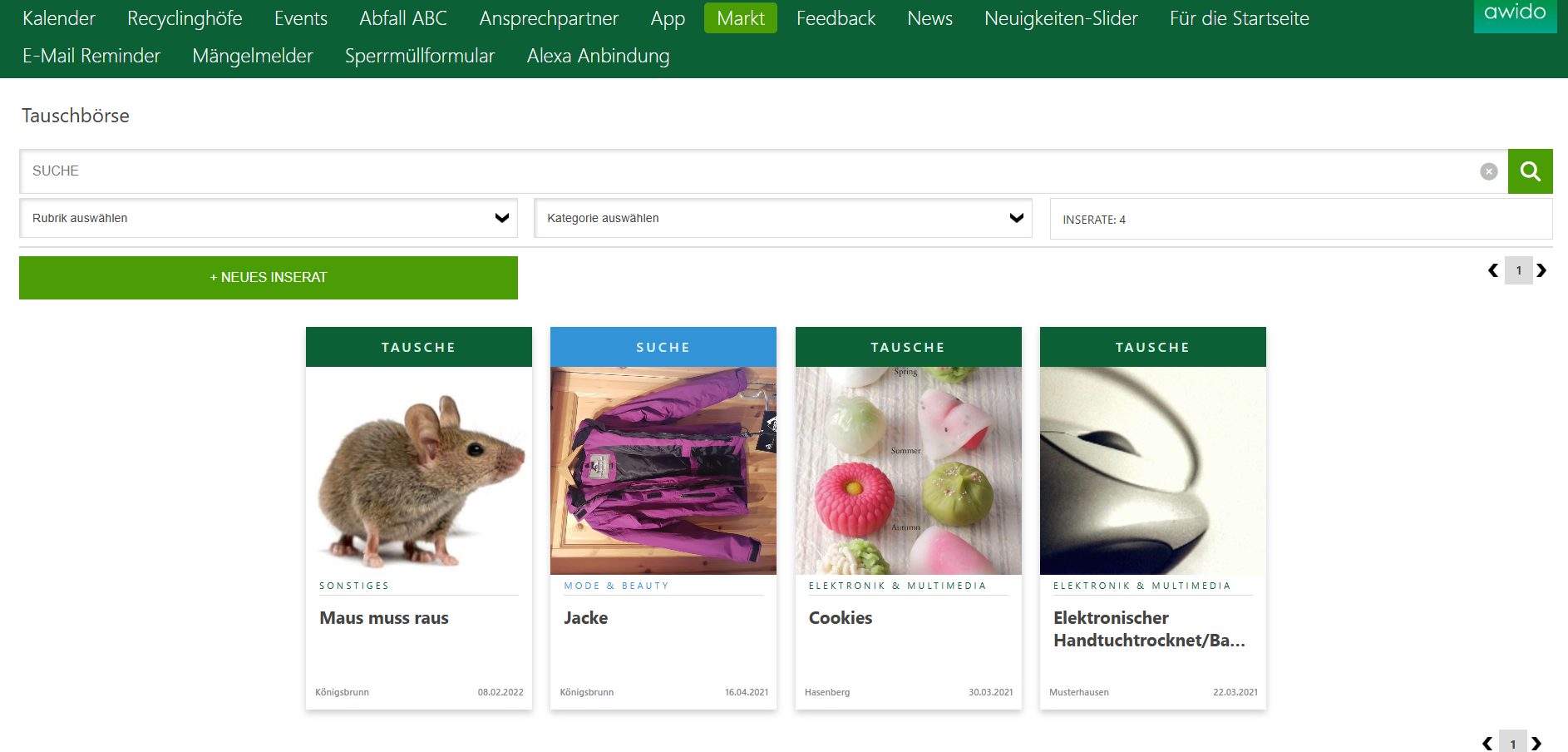
Task: Open the Cookies listing title
Action: point(841,618)
